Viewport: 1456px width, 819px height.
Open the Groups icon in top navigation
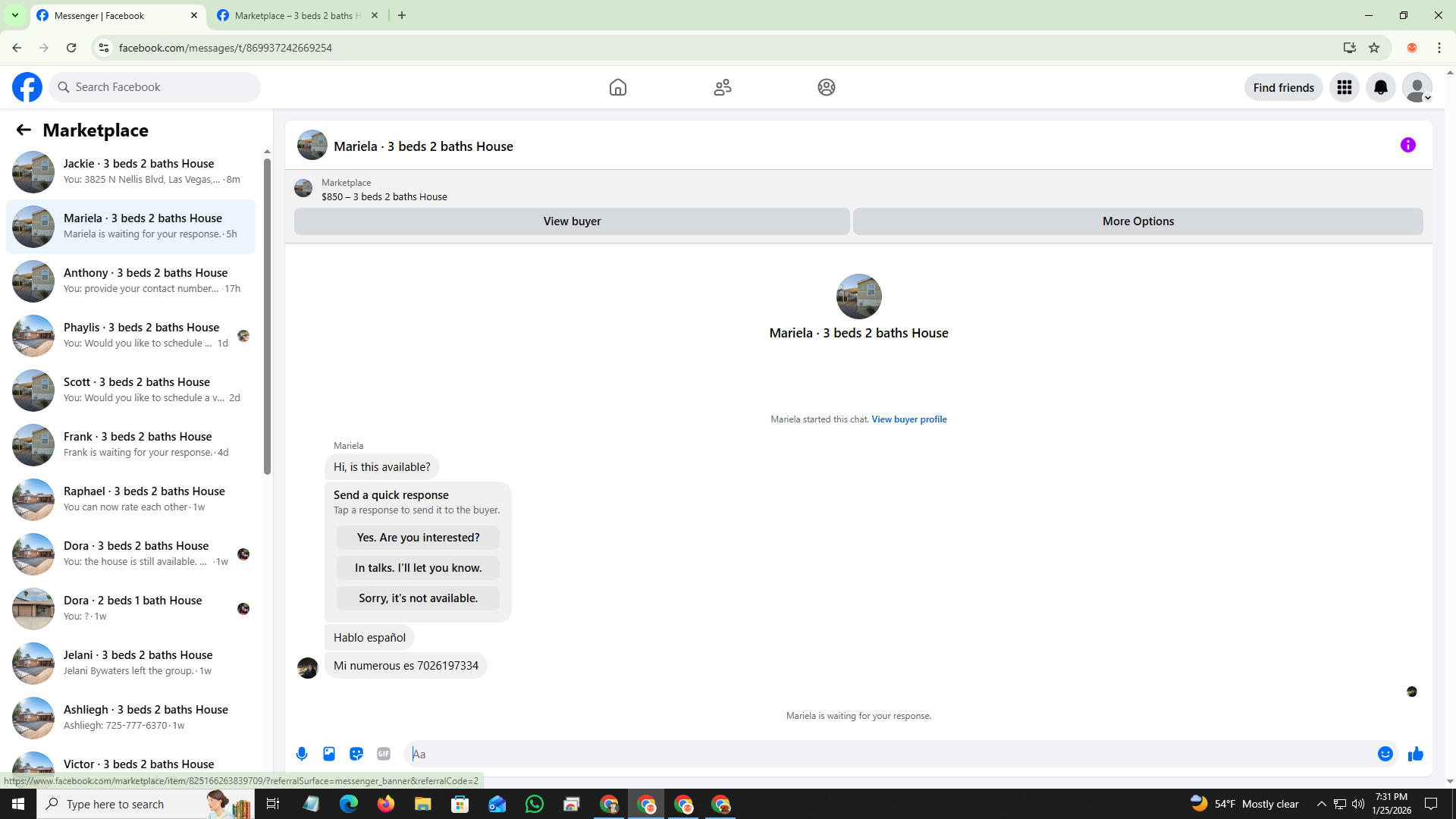pos(827,87)
